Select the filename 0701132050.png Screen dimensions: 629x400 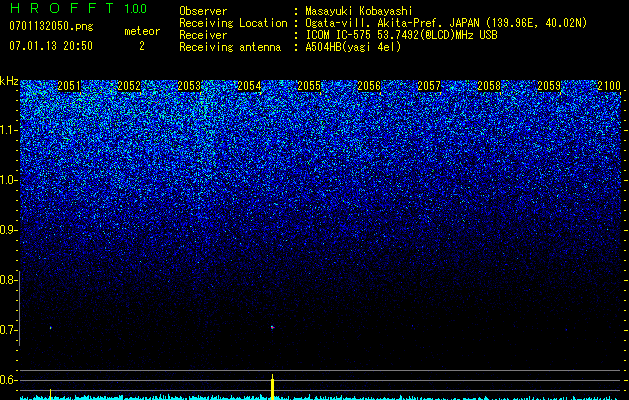point(51,27)
